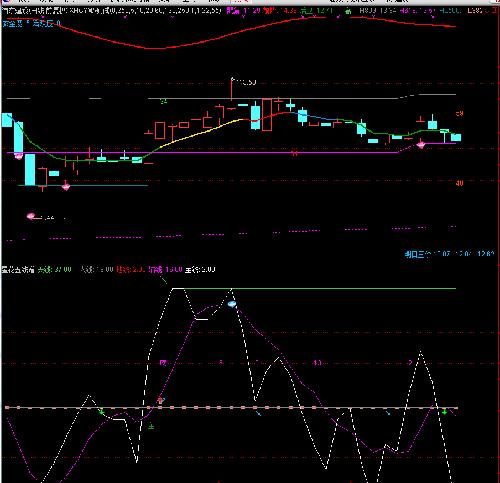Click the green plus marker on the oscillator's left side
500x483 pixels.
pyautogui.click(x=102, y=412)
